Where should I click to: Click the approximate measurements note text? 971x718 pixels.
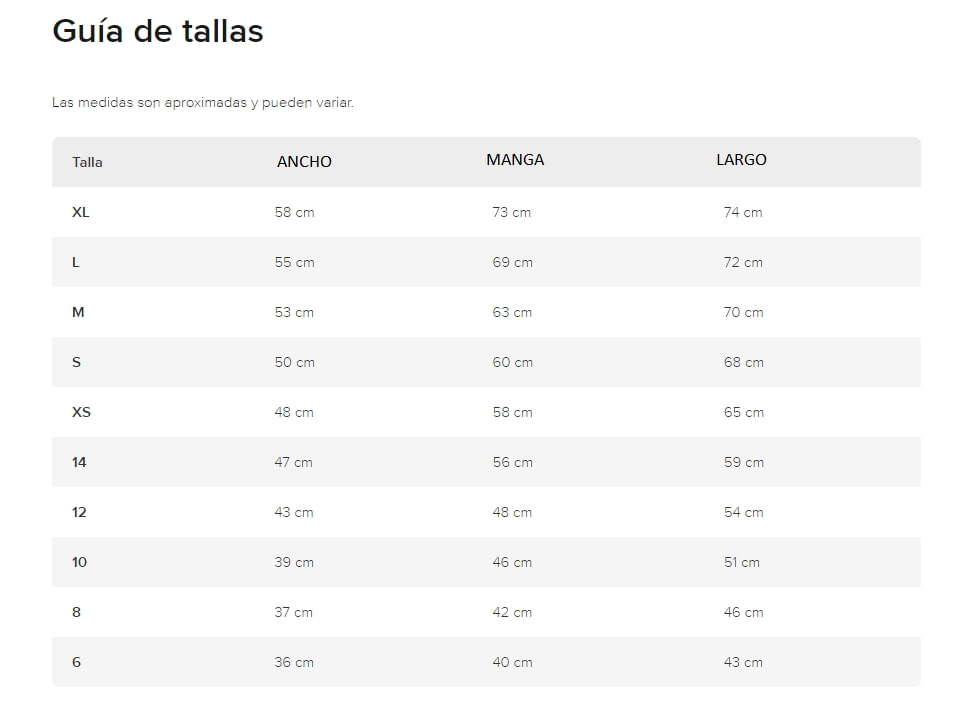(202, 103)
